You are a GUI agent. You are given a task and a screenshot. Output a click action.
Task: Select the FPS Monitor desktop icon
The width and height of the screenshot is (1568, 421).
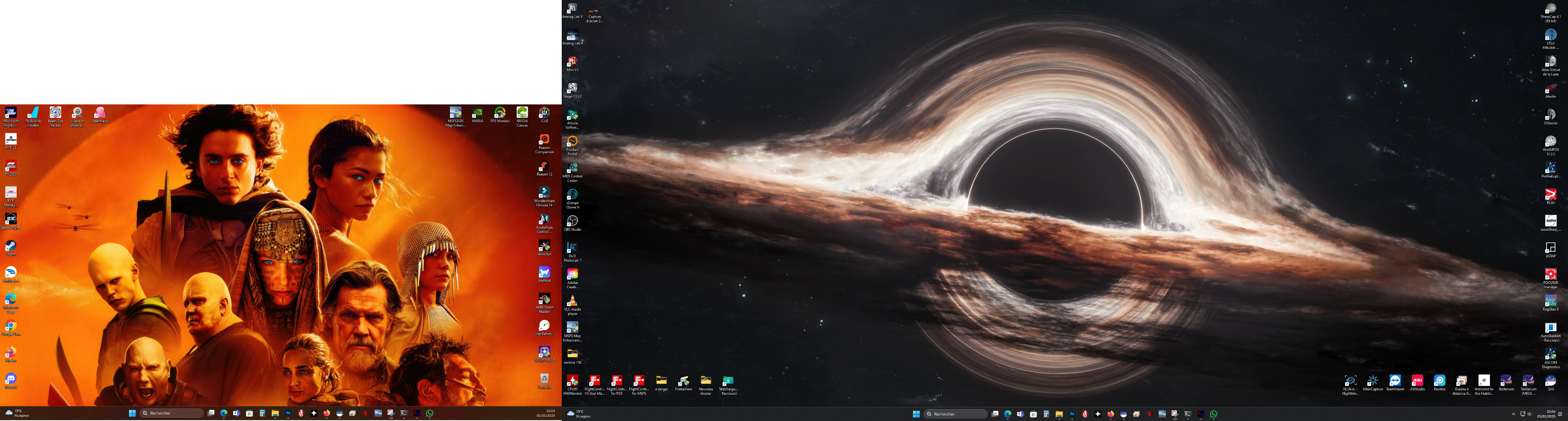pos(500,116)
